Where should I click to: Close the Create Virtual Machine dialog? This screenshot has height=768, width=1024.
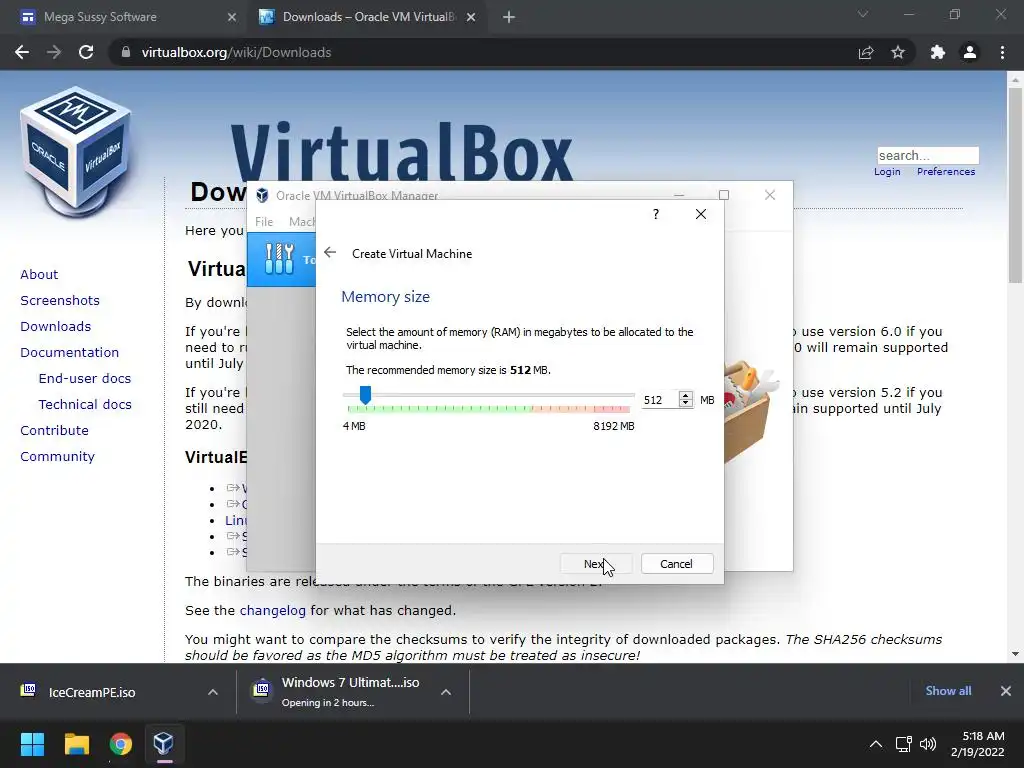(701, 214)
